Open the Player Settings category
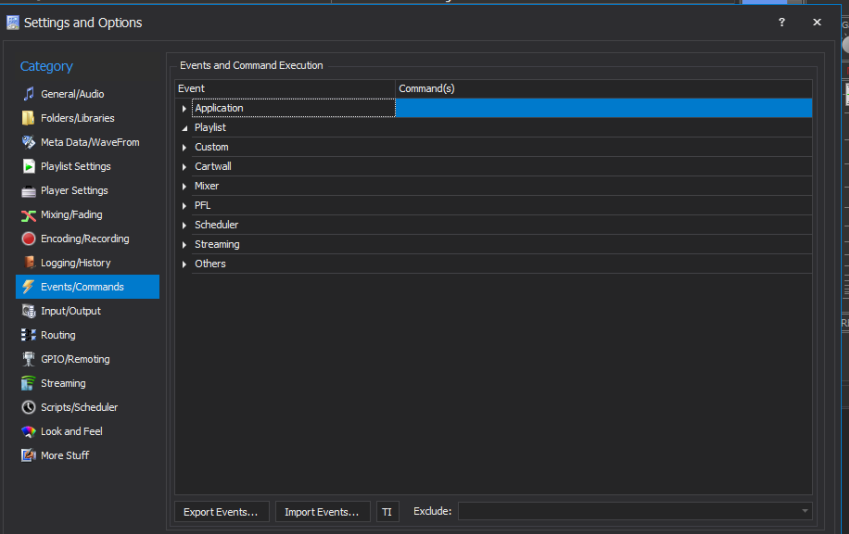Image resolution: width=849 pixels, height=534 pixels. pos(74,191)
